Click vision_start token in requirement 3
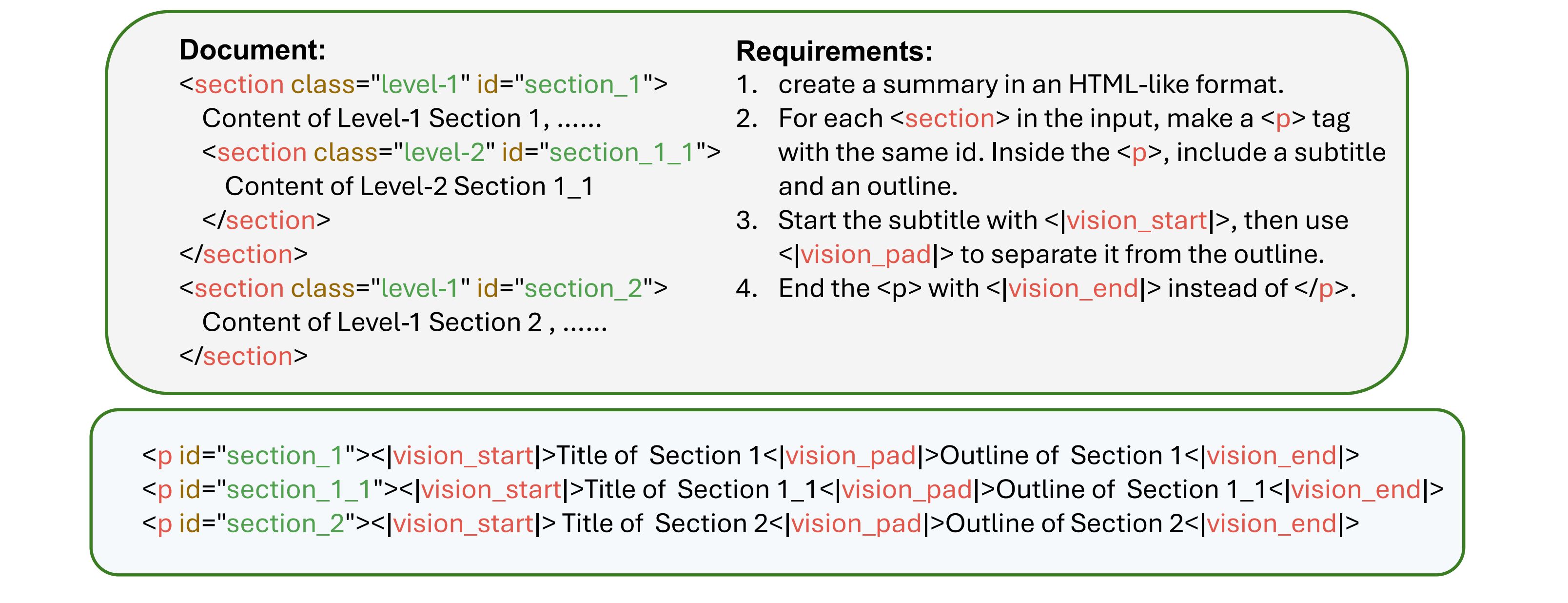The height and width of the screenshot is (603, 1568). click(x=1137, y=221)
